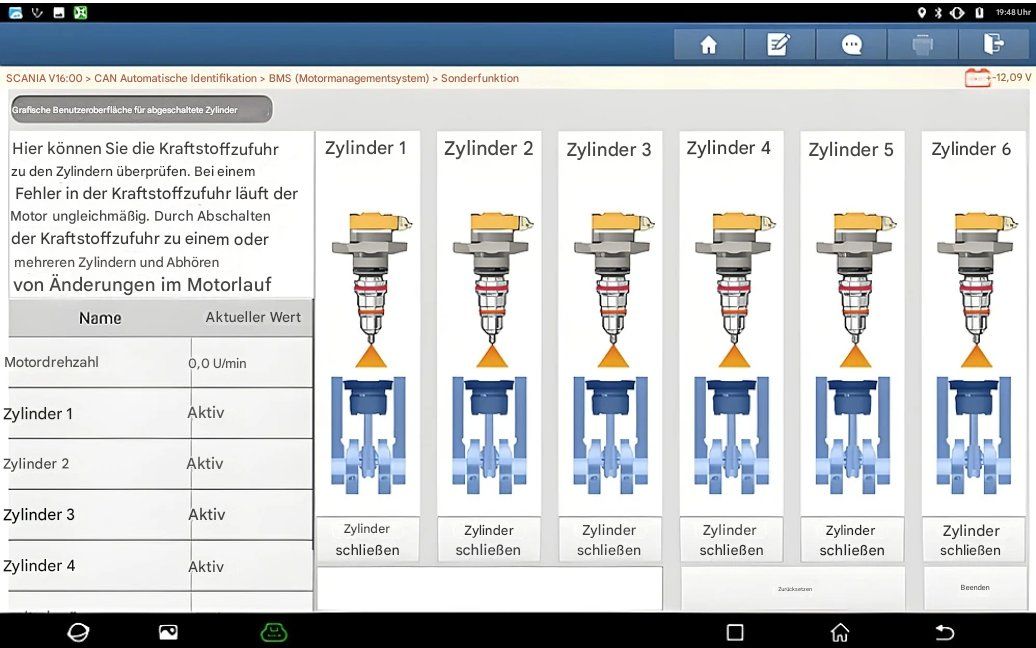
Task: Tap the printer icon in toolbar
Action: pos(922,45)
